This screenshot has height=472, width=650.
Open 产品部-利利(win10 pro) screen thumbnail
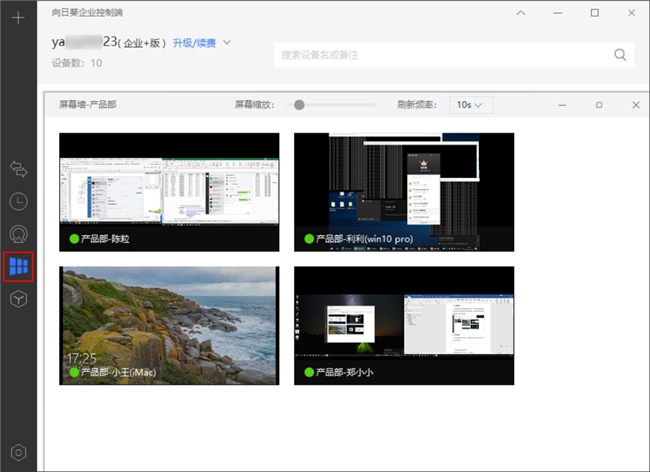click(x=403, y=190)
